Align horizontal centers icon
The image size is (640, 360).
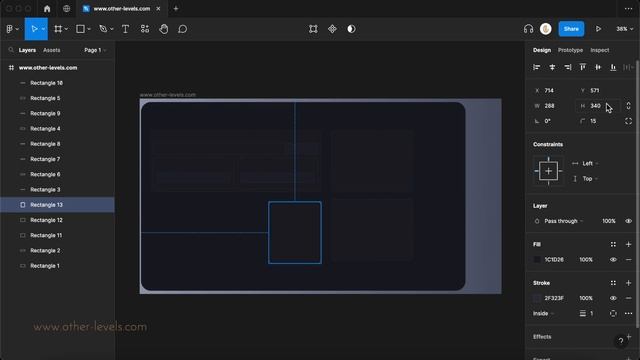point(552,67)
